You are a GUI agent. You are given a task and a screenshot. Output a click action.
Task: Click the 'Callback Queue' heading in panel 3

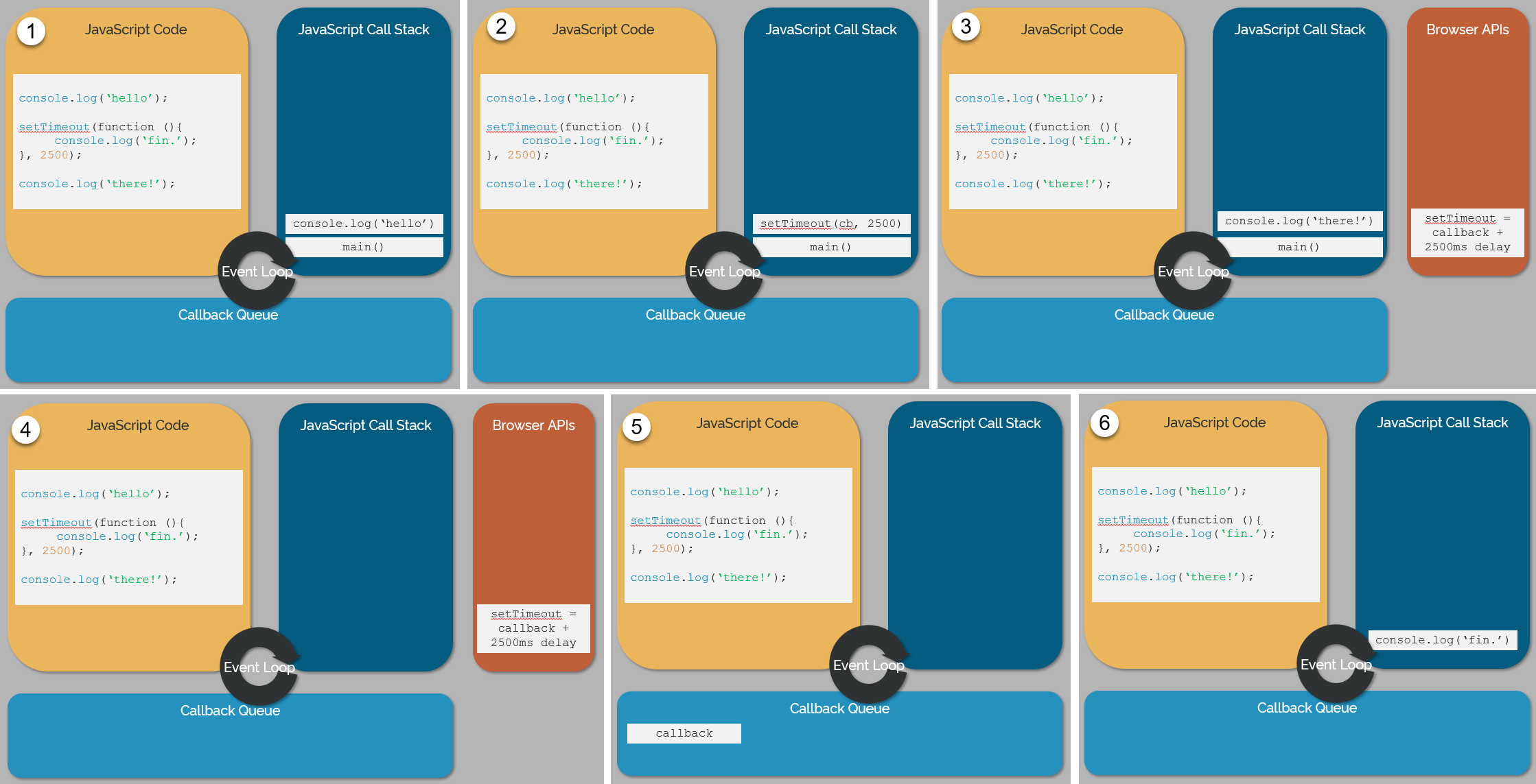(1164, 315)
